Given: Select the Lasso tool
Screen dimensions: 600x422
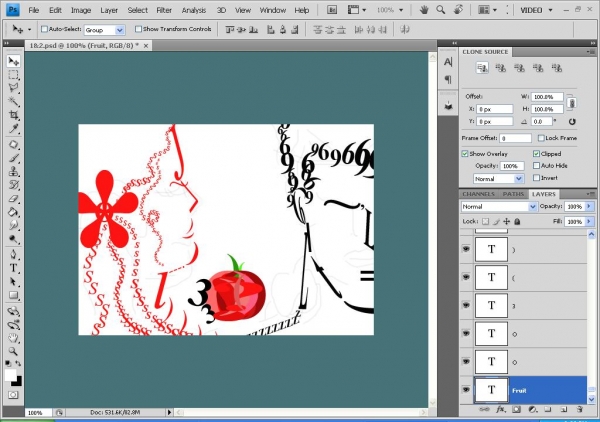Looking at the screenshot, I should [x=13, y=88].
